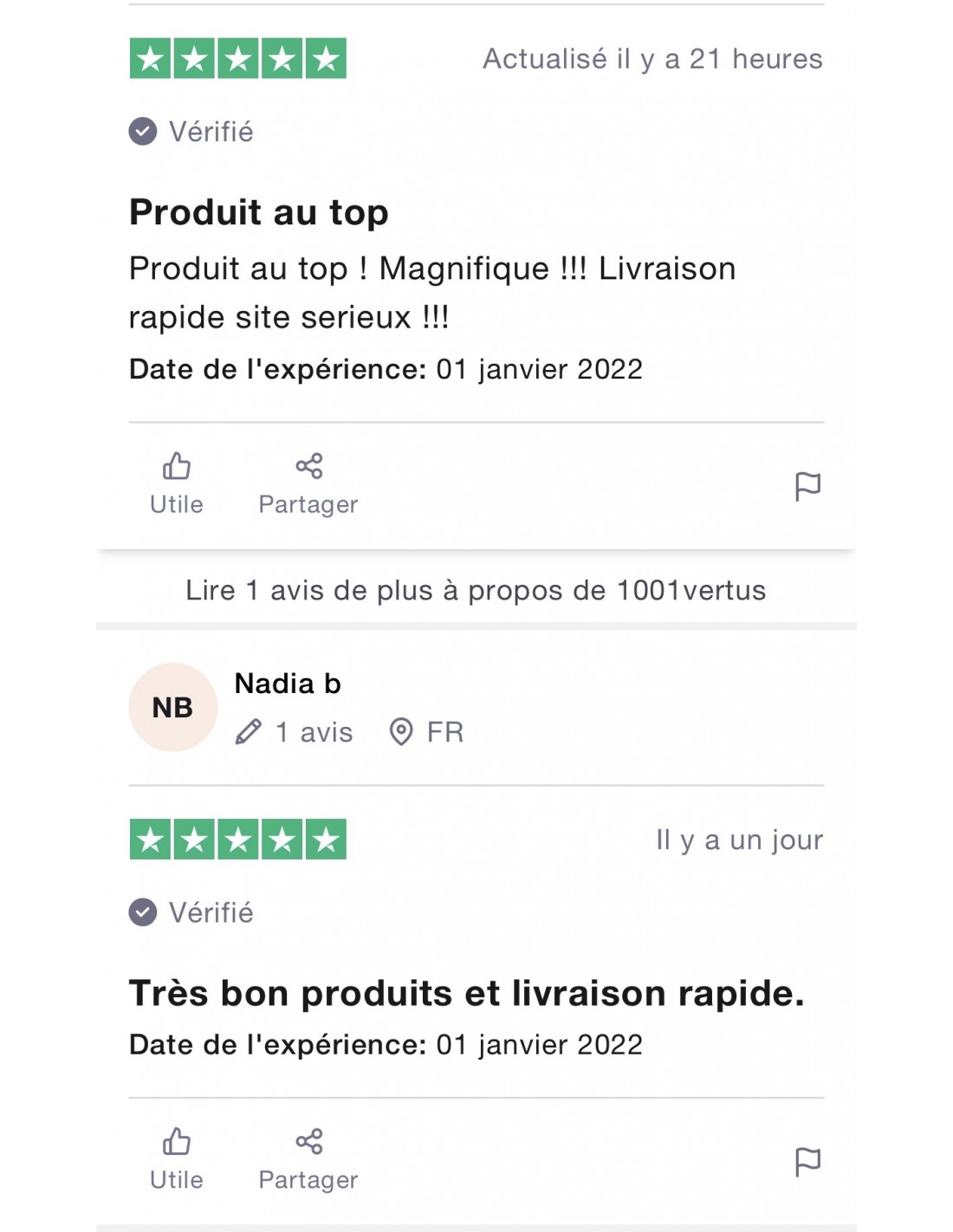Click share icon on "Produit au top" review
This screenshot has height=1232, width=953.
tap(308, 466)
